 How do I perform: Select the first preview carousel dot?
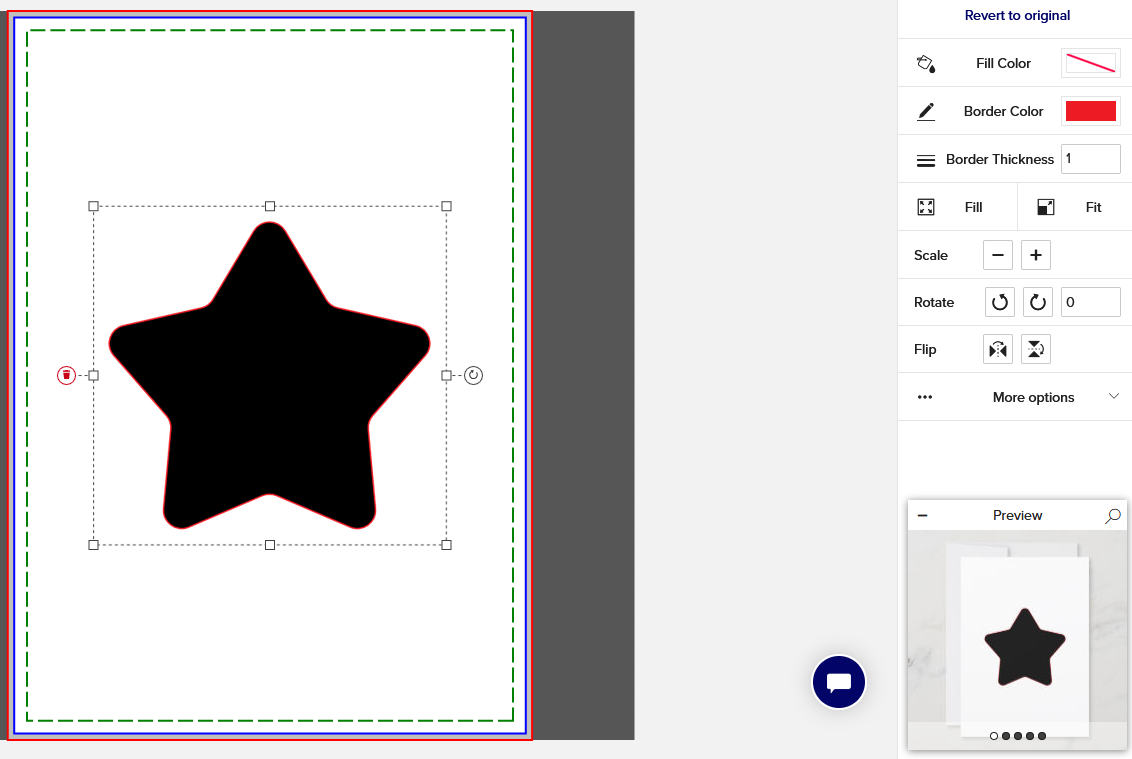[x=994, y=736]
